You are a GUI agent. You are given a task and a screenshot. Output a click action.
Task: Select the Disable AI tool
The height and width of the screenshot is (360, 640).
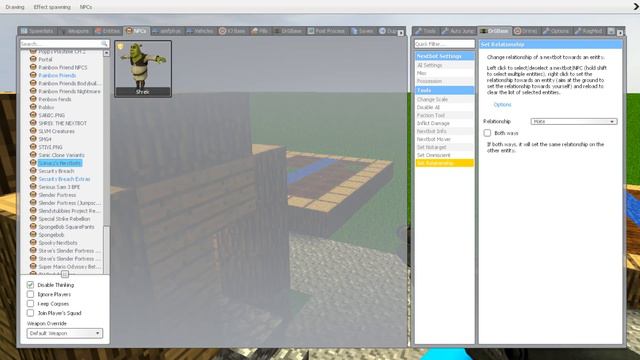tap(444, 107)
